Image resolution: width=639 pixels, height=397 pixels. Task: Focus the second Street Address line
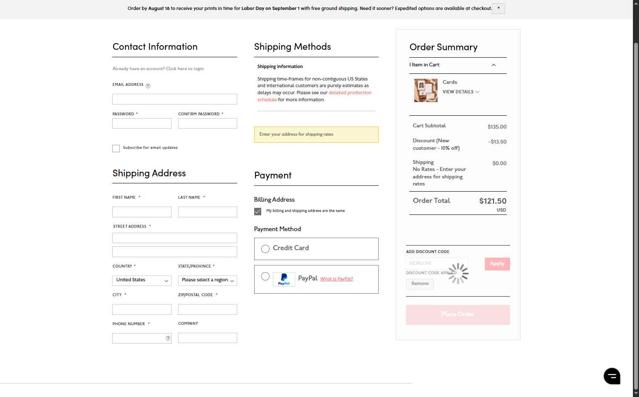174,251
